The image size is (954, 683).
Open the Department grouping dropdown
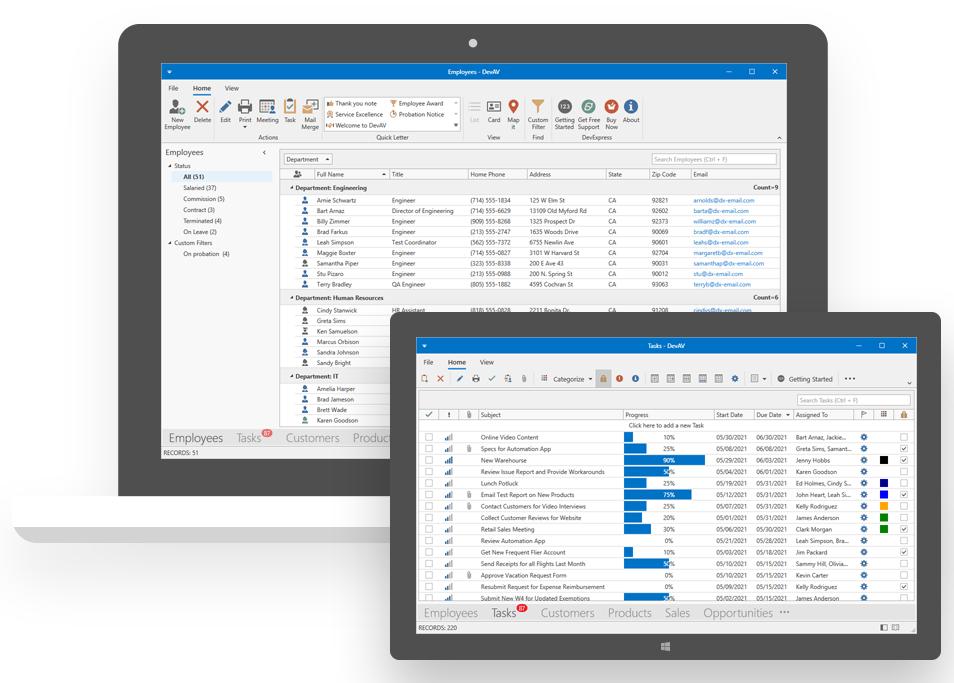tap(308, 159)
